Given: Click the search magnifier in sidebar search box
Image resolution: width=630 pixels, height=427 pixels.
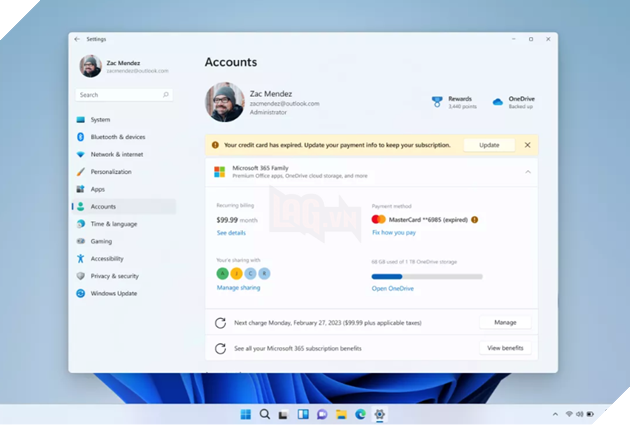Looking at the screenshot, I should [166, 95].
